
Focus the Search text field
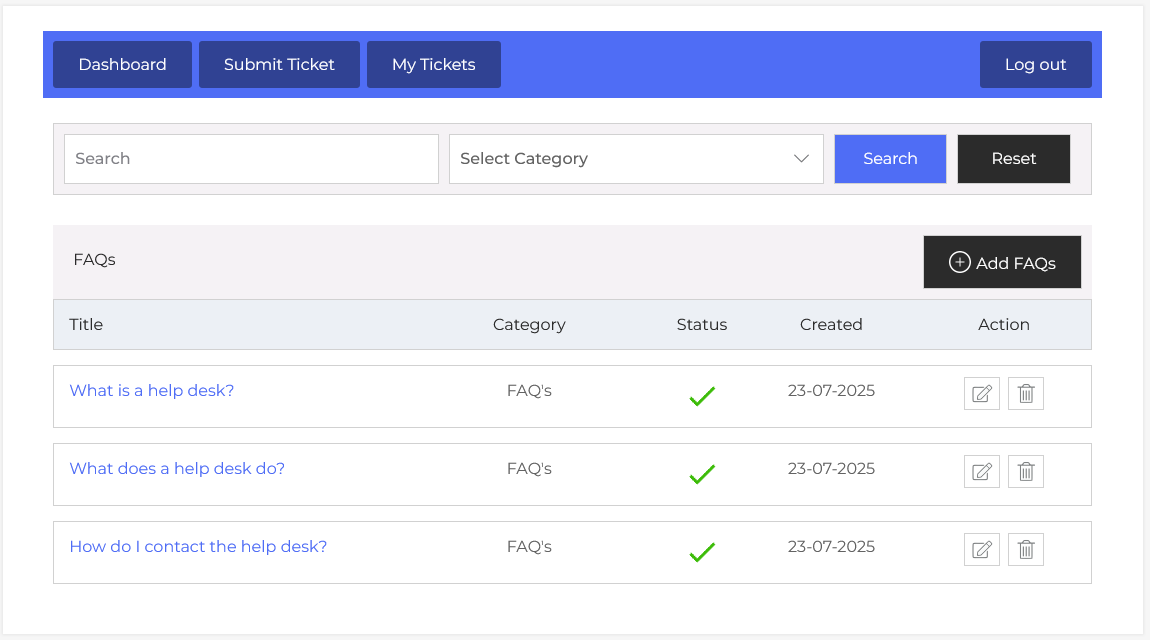coord(251,159)
